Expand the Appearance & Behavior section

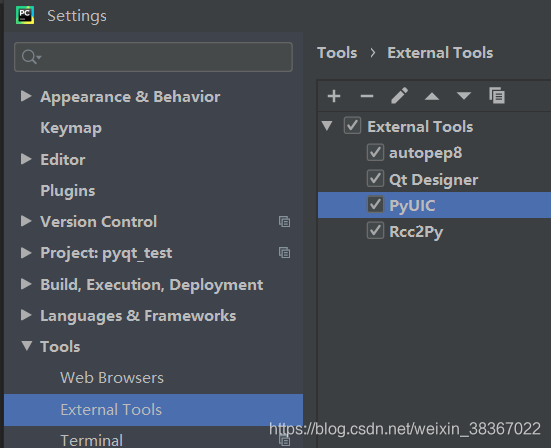tap(26, 96)
